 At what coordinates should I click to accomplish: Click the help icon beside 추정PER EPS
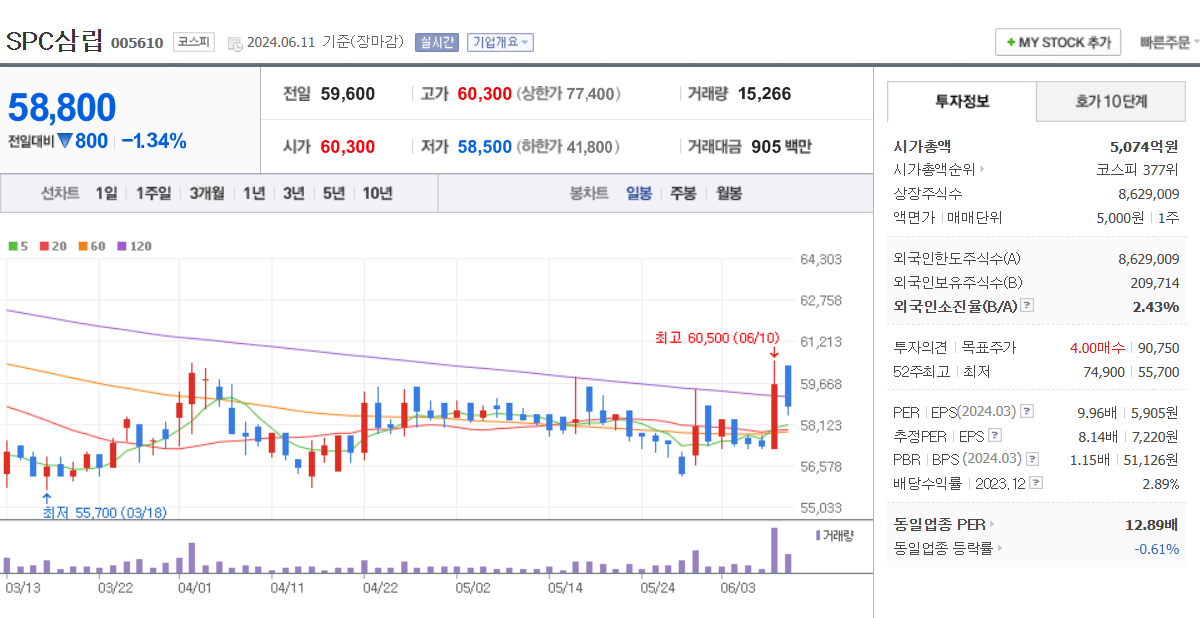point(995,435)
